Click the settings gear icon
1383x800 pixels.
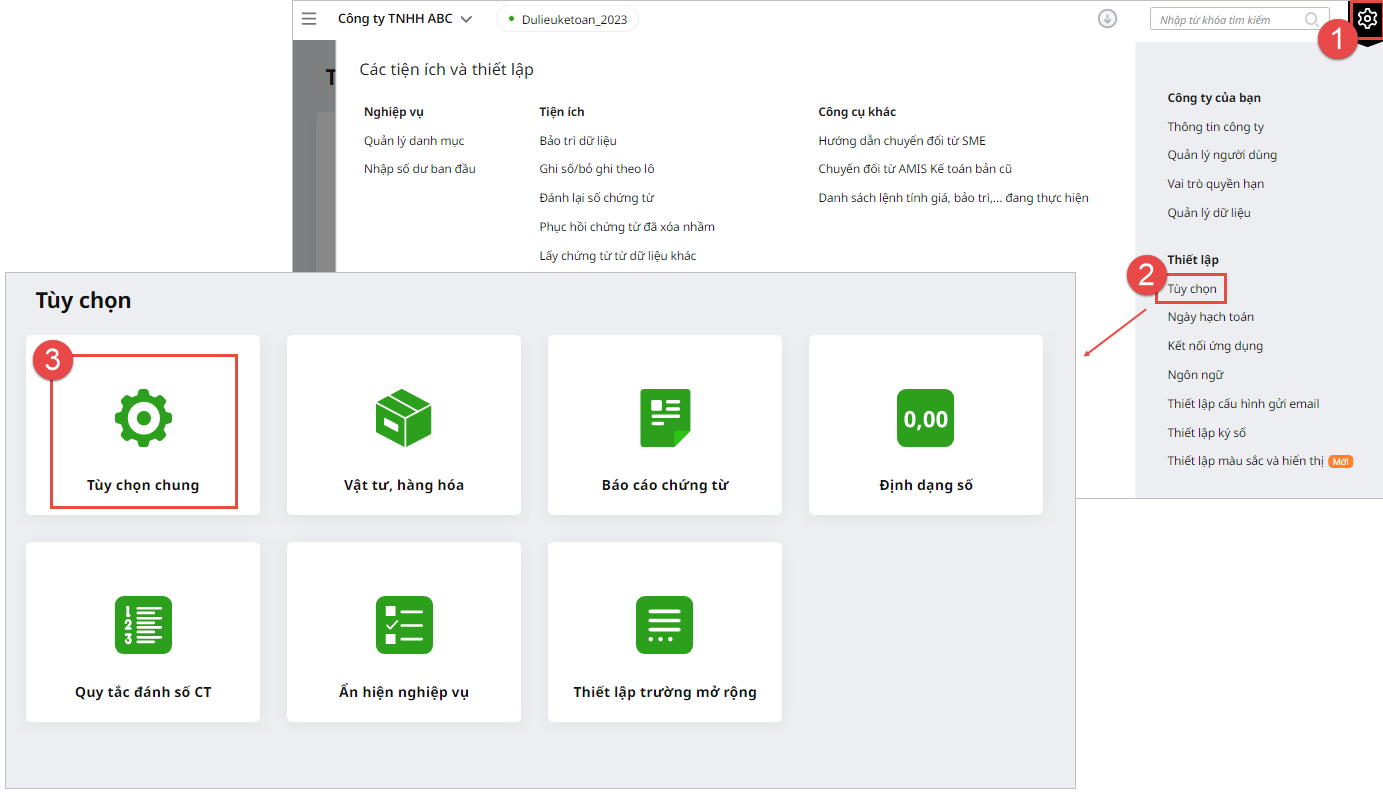click(1366, 19)
